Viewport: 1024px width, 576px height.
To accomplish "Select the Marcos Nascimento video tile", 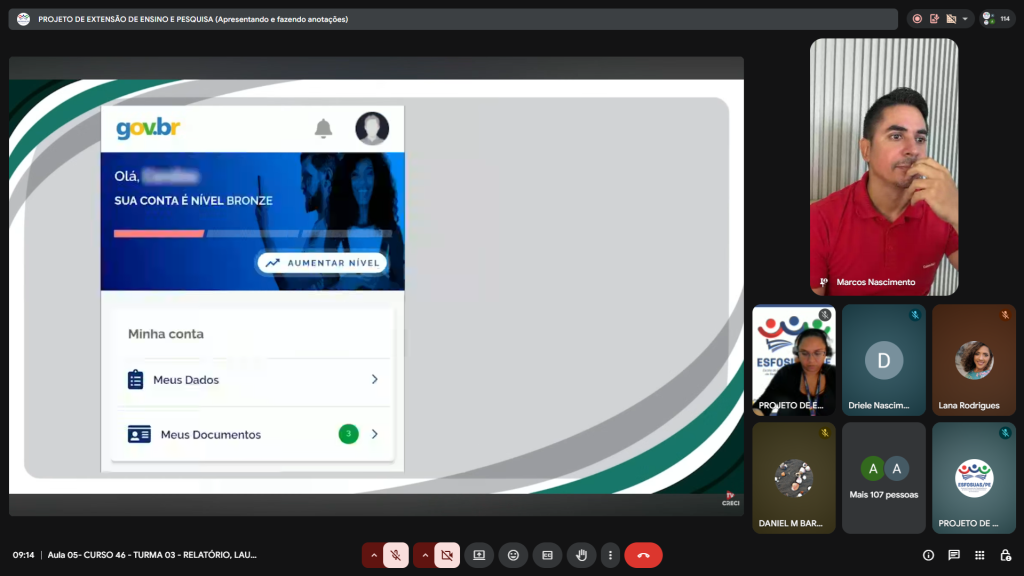I will click(883, 167).
